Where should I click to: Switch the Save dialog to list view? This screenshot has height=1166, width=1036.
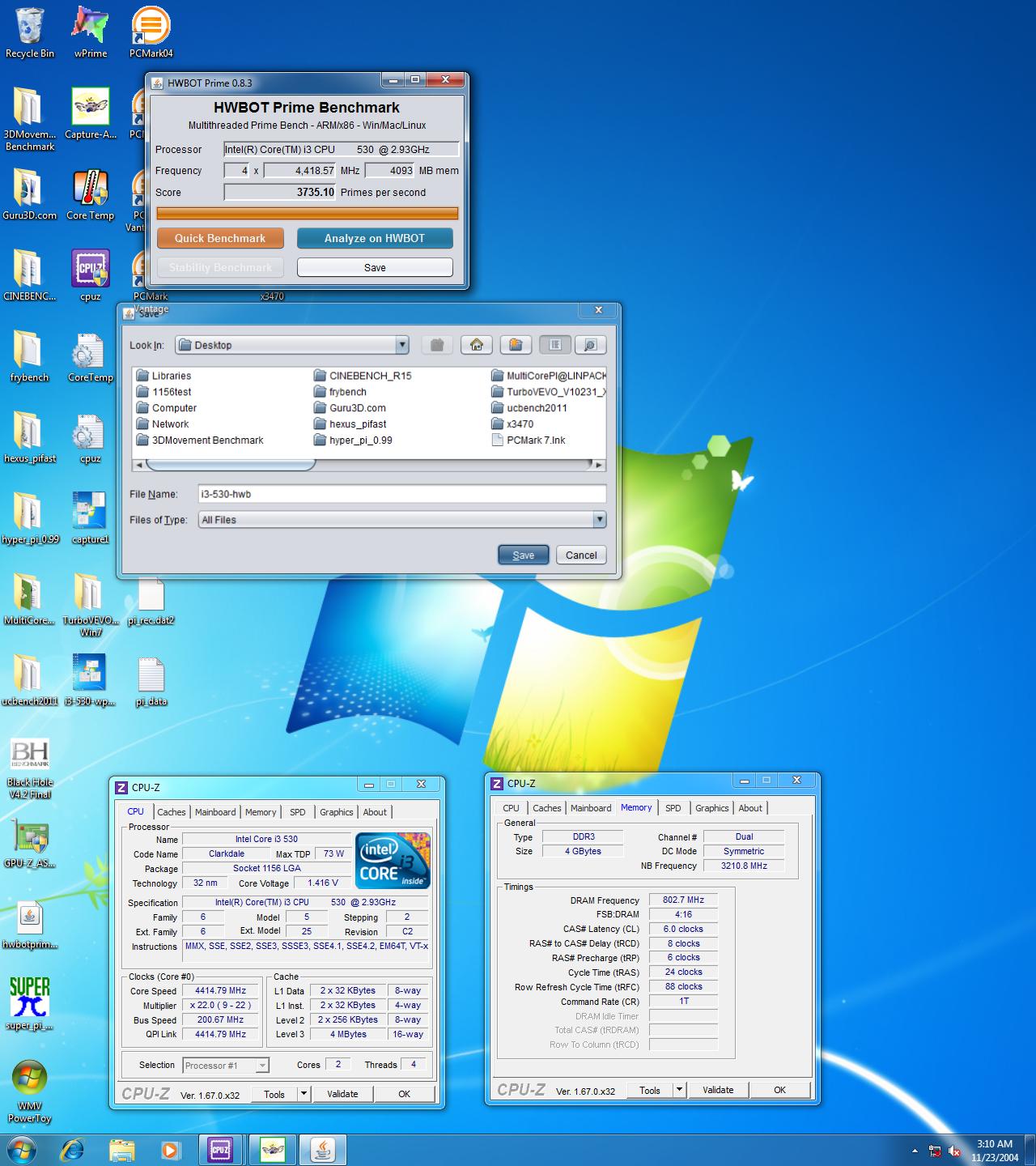pyautogui.click(x=554, y=345)
